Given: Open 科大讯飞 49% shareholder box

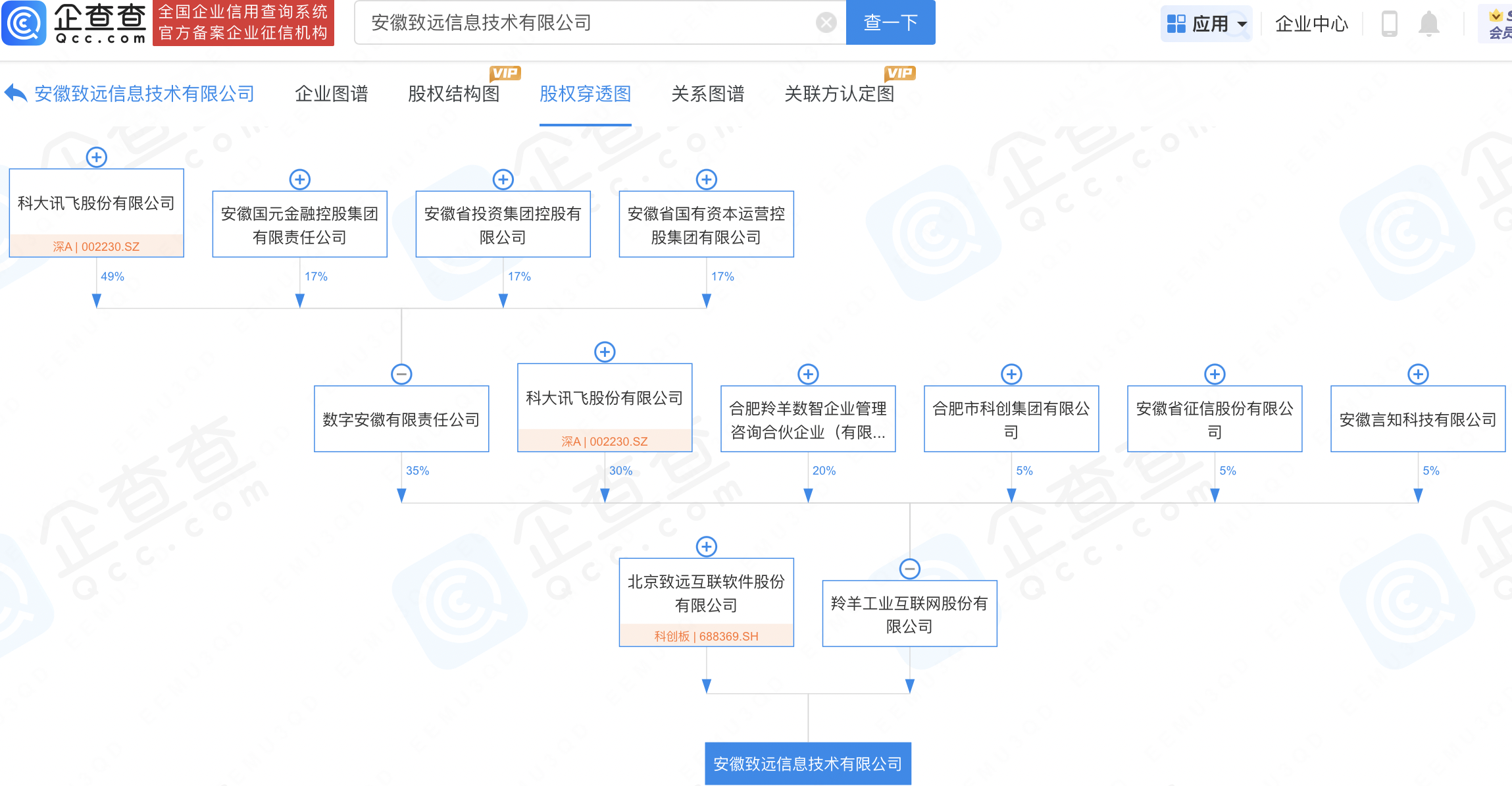Looking at the screenshot, I should click(97, 213).
